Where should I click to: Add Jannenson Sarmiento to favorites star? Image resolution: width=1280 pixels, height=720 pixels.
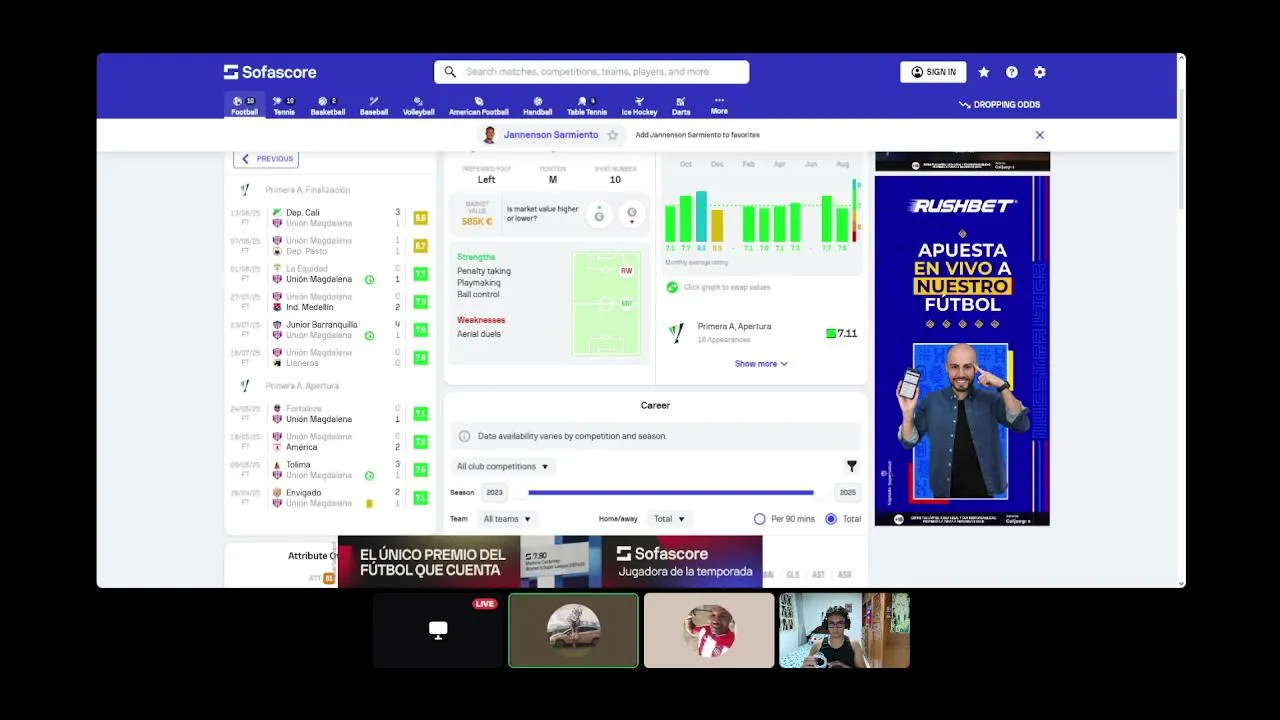(613, 135)
